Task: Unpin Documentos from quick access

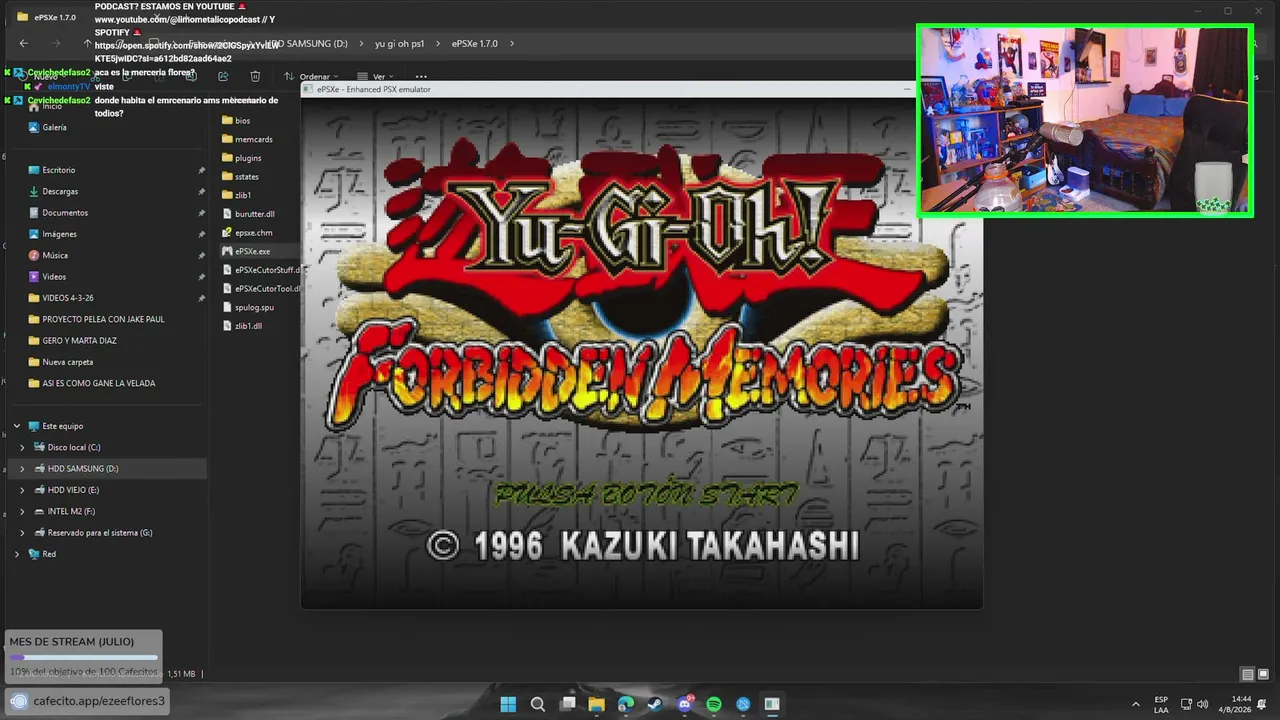Action: [x=202, y=213]
